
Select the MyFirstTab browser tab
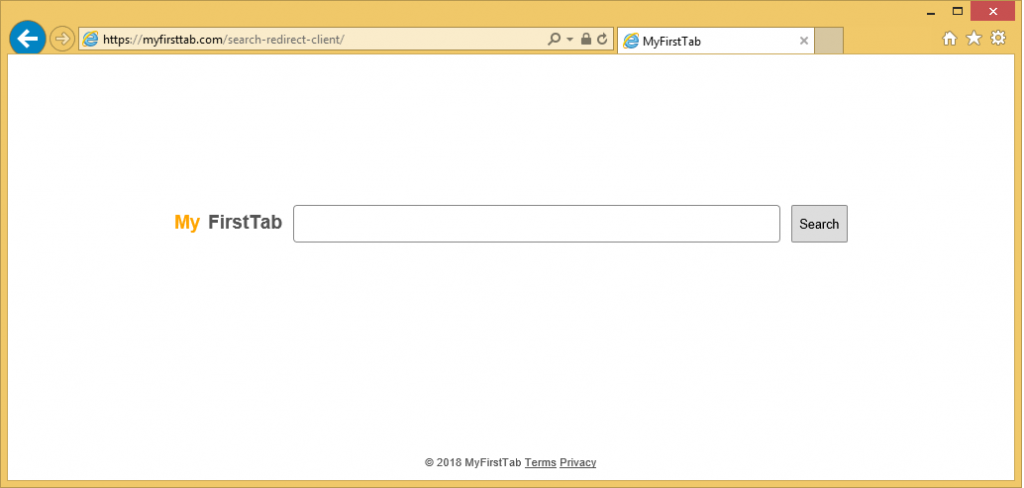click(716, 41)
